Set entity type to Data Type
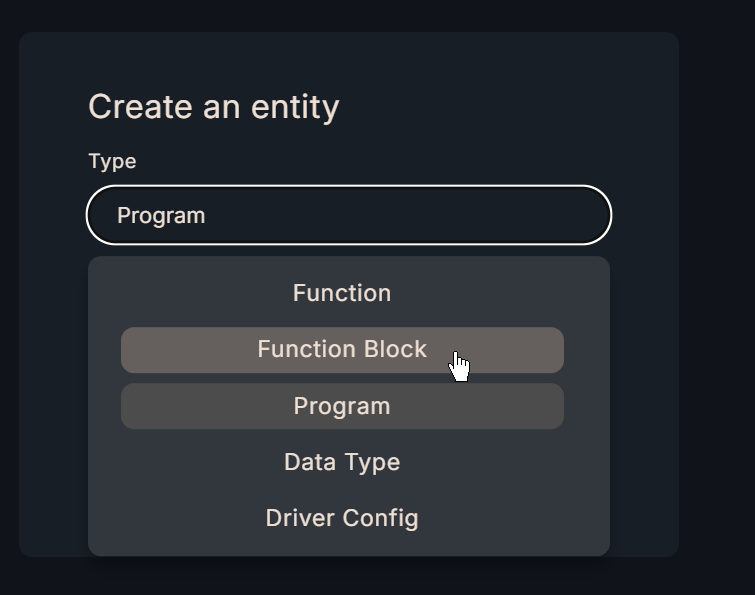This screenshot has height=595, width=755. pos(342,462)
